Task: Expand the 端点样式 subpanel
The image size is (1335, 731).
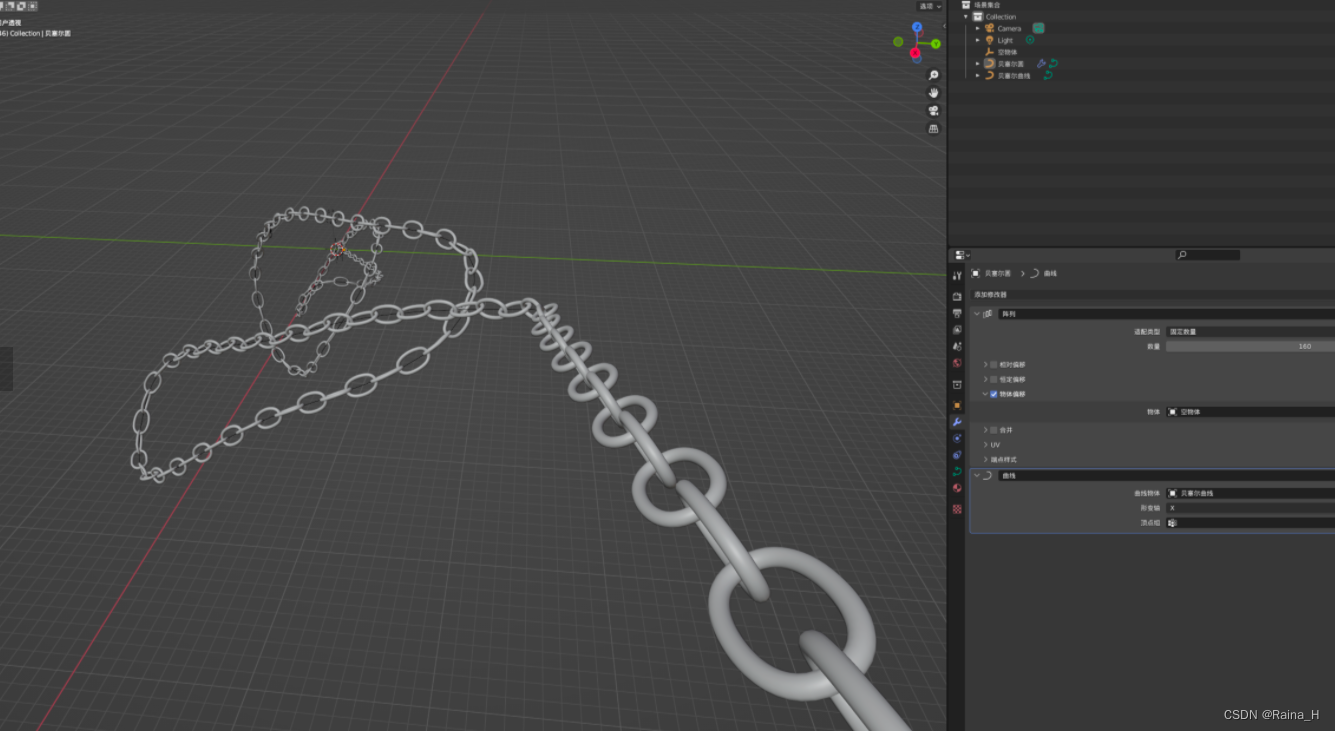Action: 985,459
